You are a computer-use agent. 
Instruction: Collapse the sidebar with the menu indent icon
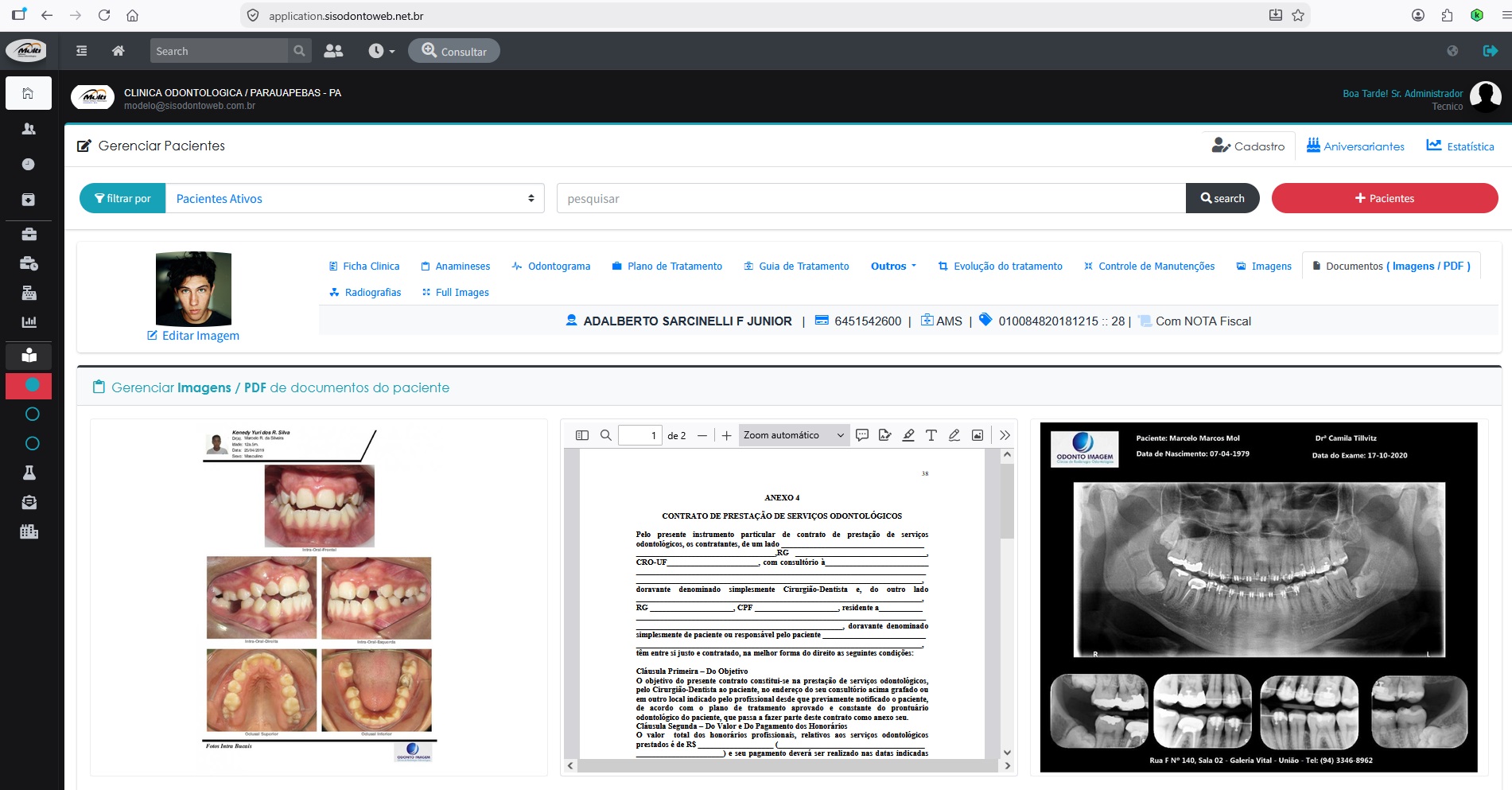pyautogui.click(x=81, y=51)
